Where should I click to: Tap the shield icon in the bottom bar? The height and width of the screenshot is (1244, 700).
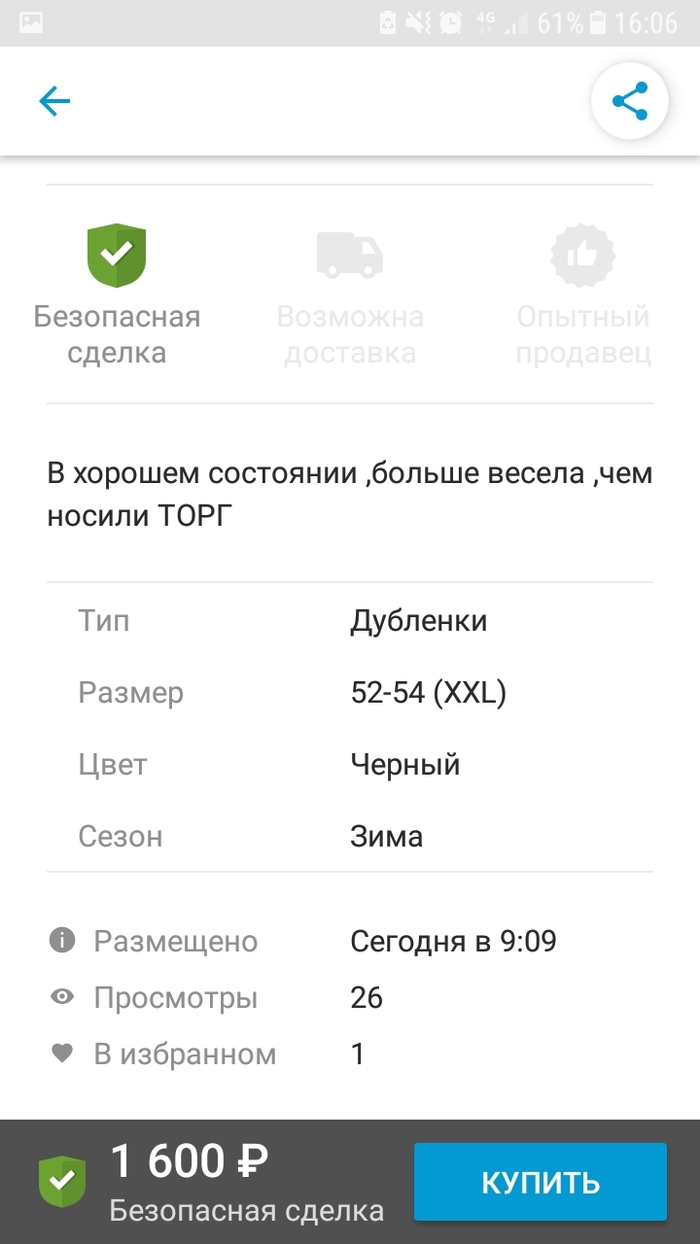click(x=62, y=1181)
